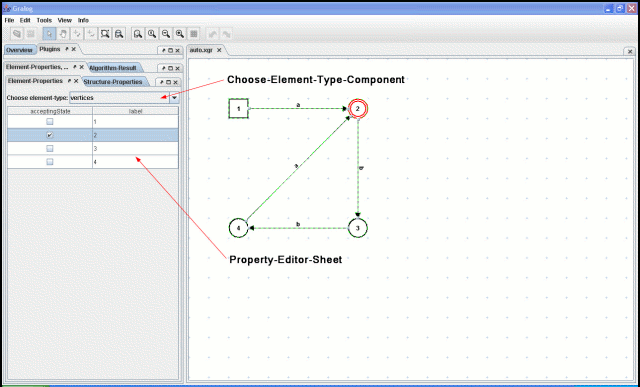Open the Tools menu
The height and width of the screenshot is (387, 640).
44,20
